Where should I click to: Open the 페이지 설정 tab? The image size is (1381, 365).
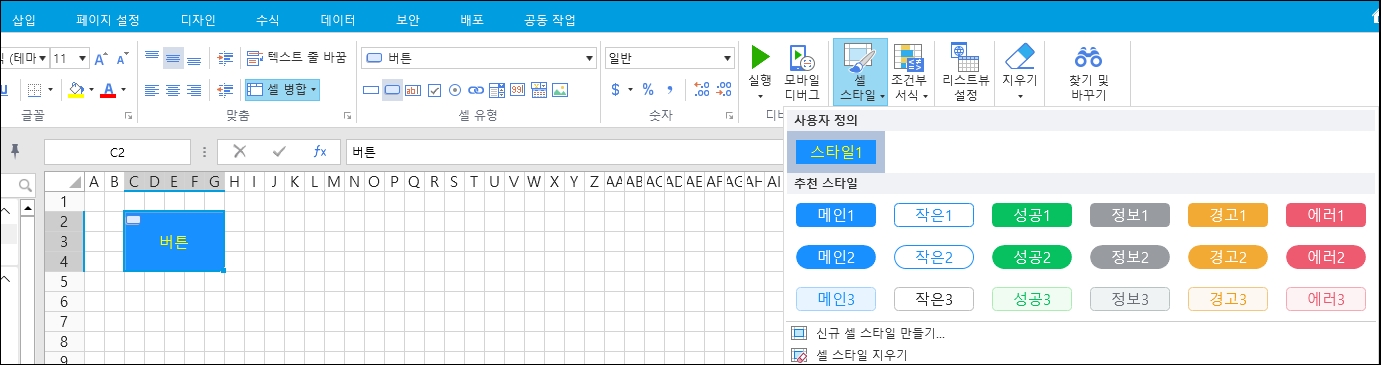click(x=108, y=20)
